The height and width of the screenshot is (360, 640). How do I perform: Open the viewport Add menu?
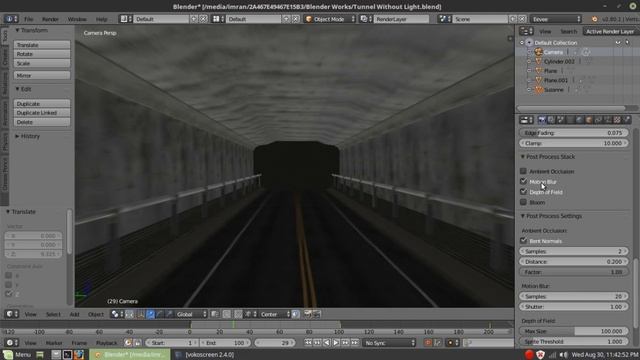click(74, 314)
